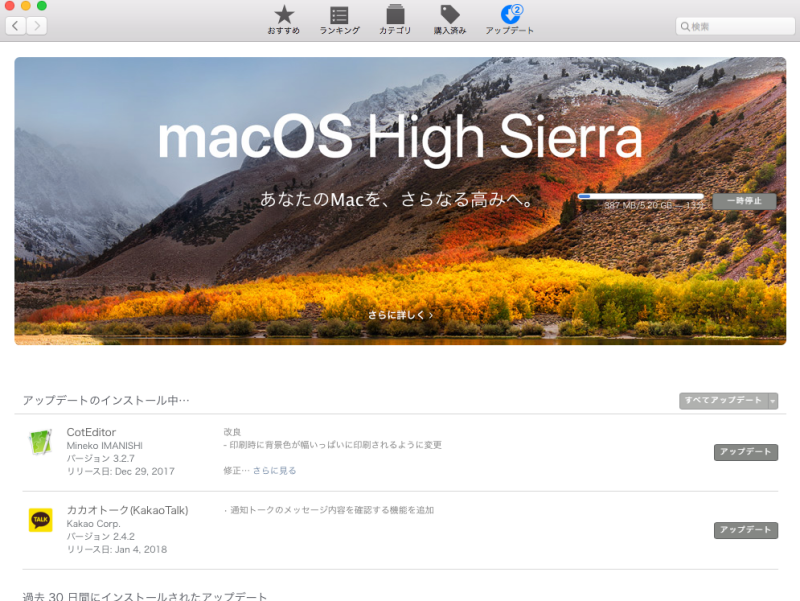Screen dimensions: 800x601
Task: Click the CotEditor app icon
Action: click(40, 443)
